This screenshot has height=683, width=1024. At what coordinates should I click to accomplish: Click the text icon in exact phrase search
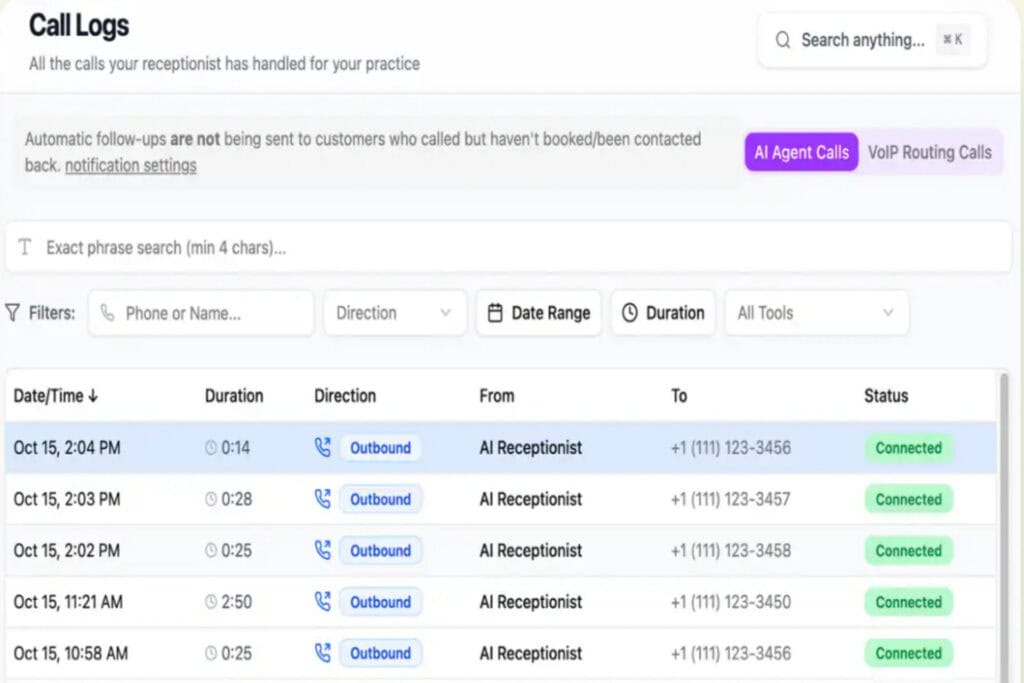pyautogui.click(x=25, y=248)
